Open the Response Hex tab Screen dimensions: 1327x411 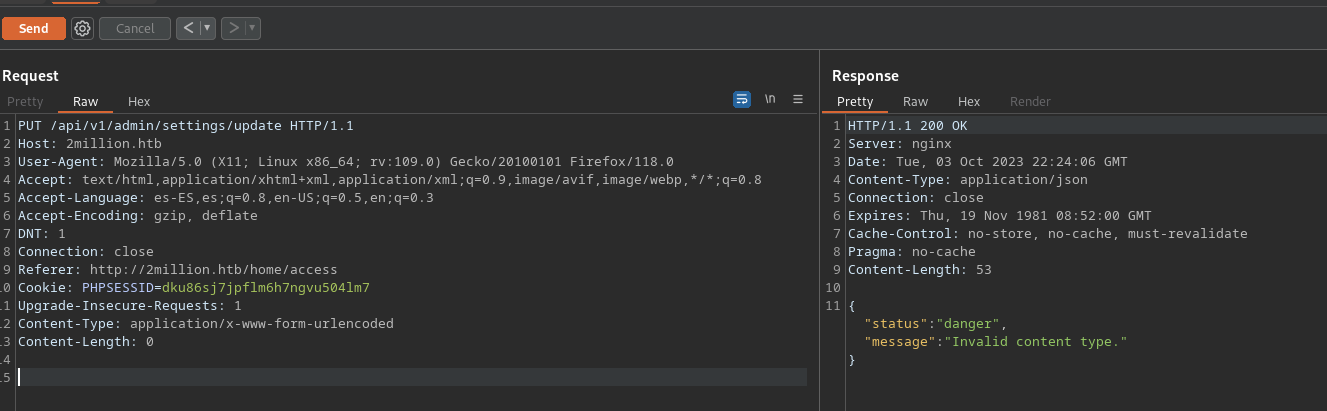pyautogui.click(x=969, y=102)
